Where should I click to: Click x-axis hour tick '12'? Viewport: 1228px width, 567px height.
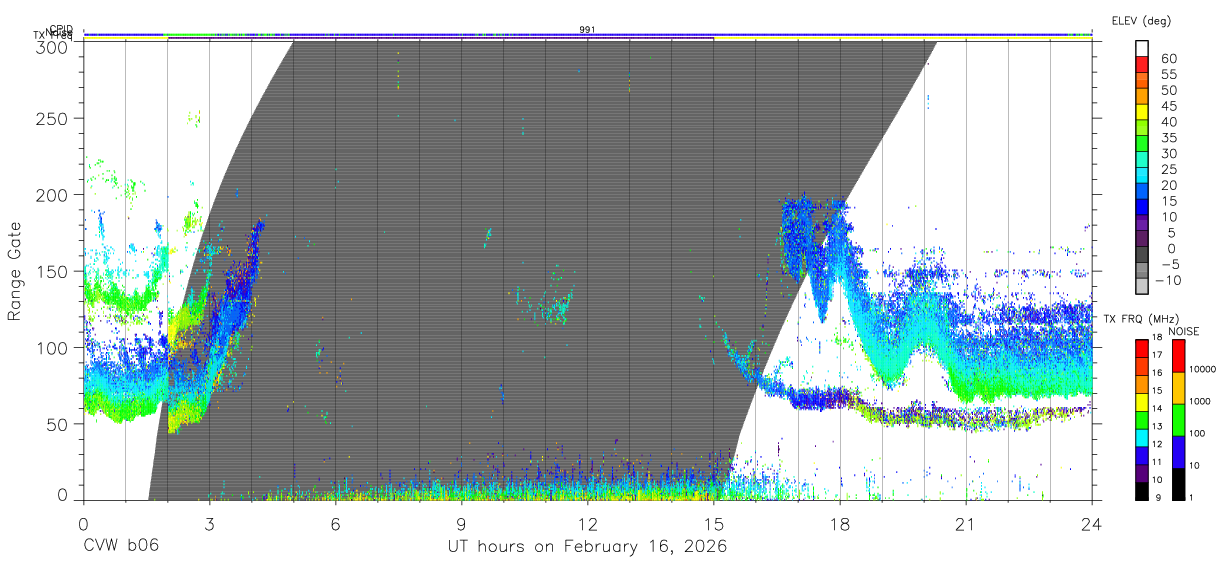click(x=588, y=523)
